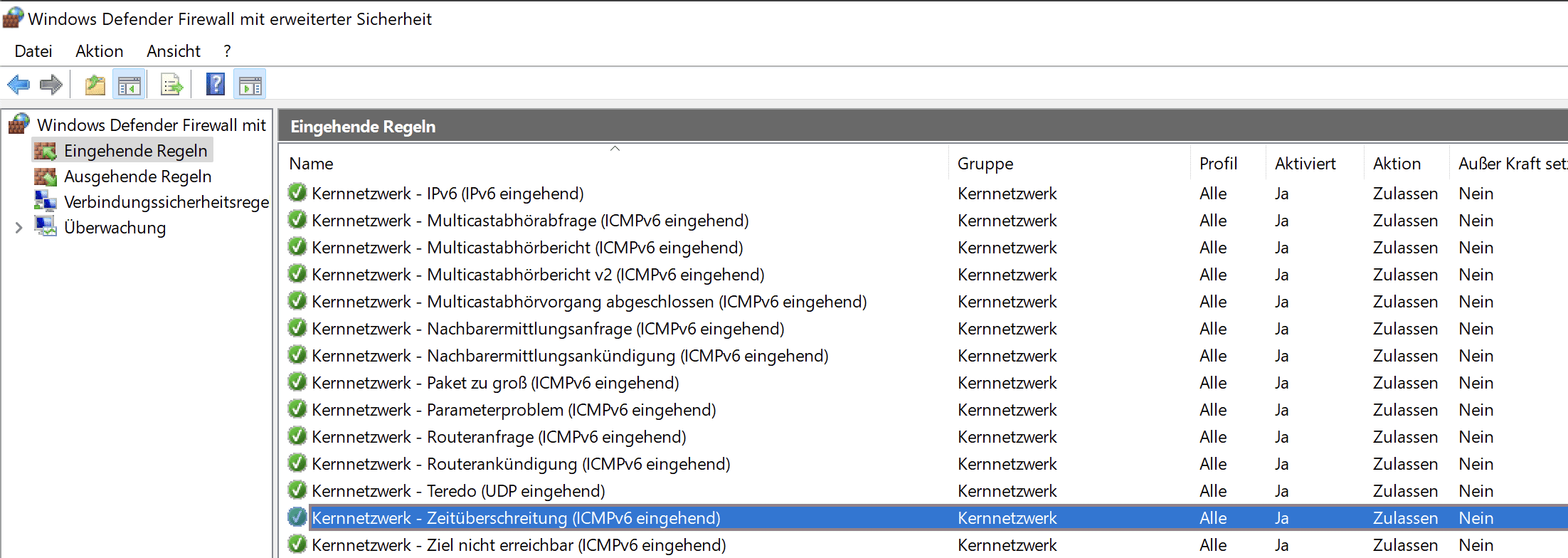Open the Datei menu
This screenshot has height=558, width=1568.
point(33,51)
